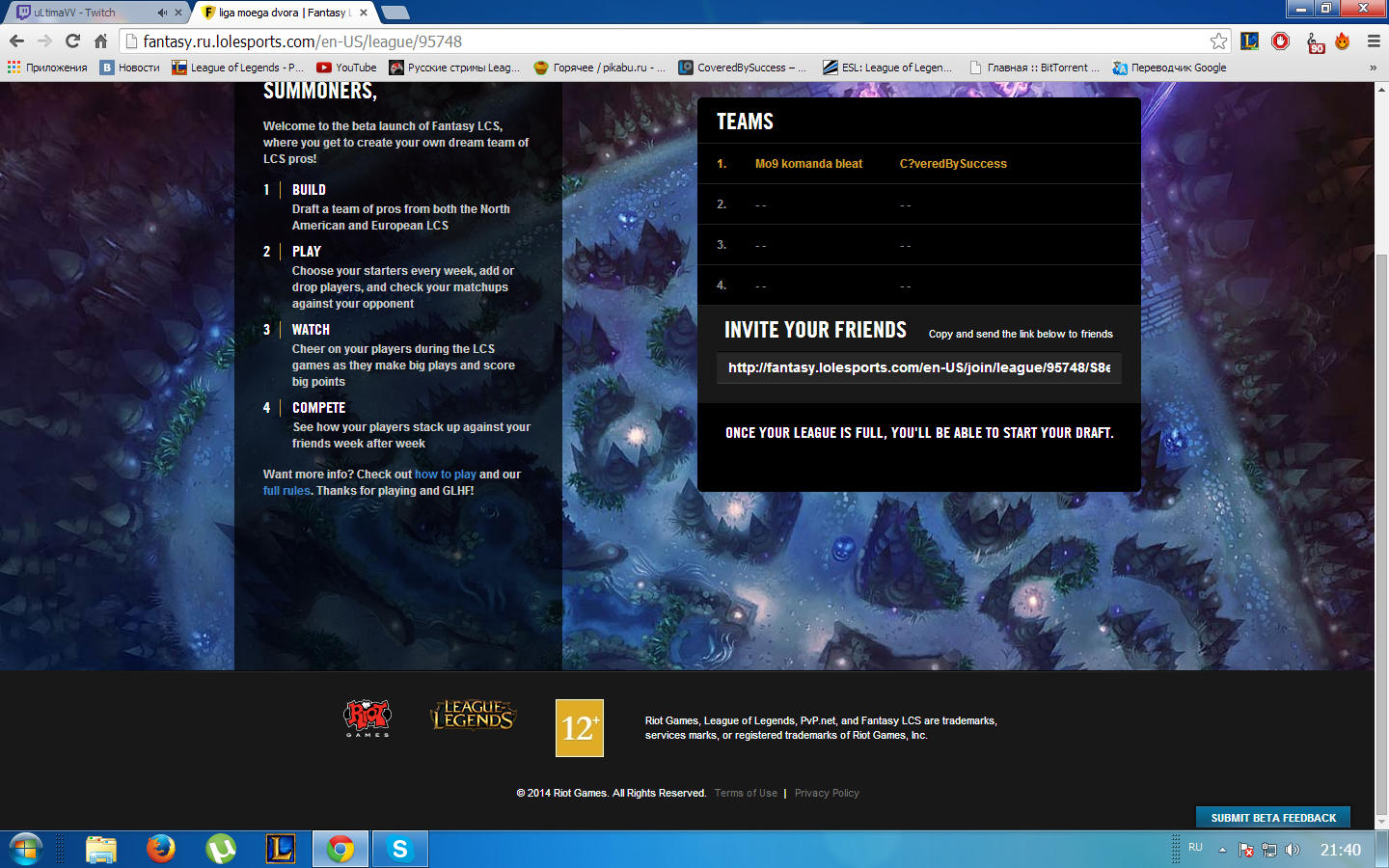Open the extension with the 90 badge
The image size is (1389, 868).
[1315, 41]
